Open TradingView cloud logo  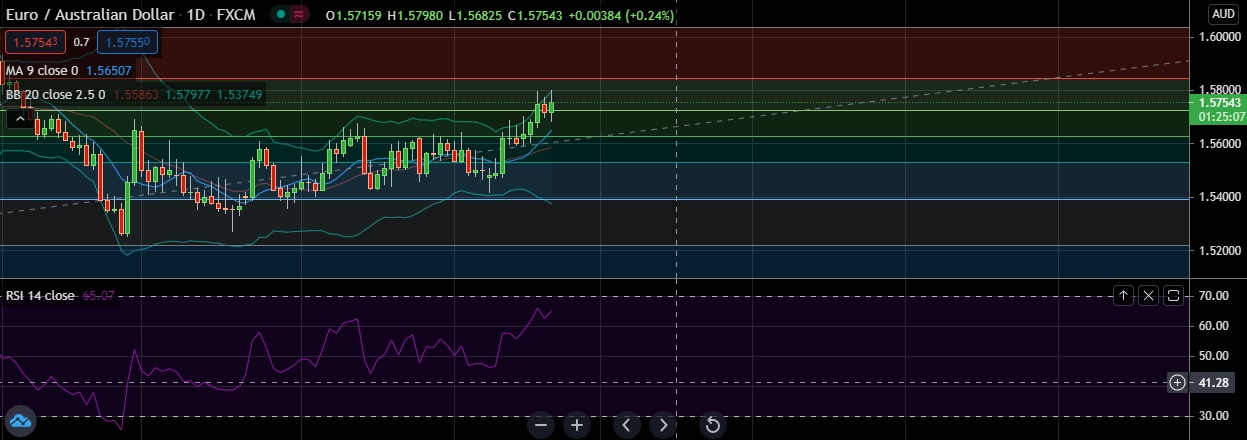tap(19, 420)
